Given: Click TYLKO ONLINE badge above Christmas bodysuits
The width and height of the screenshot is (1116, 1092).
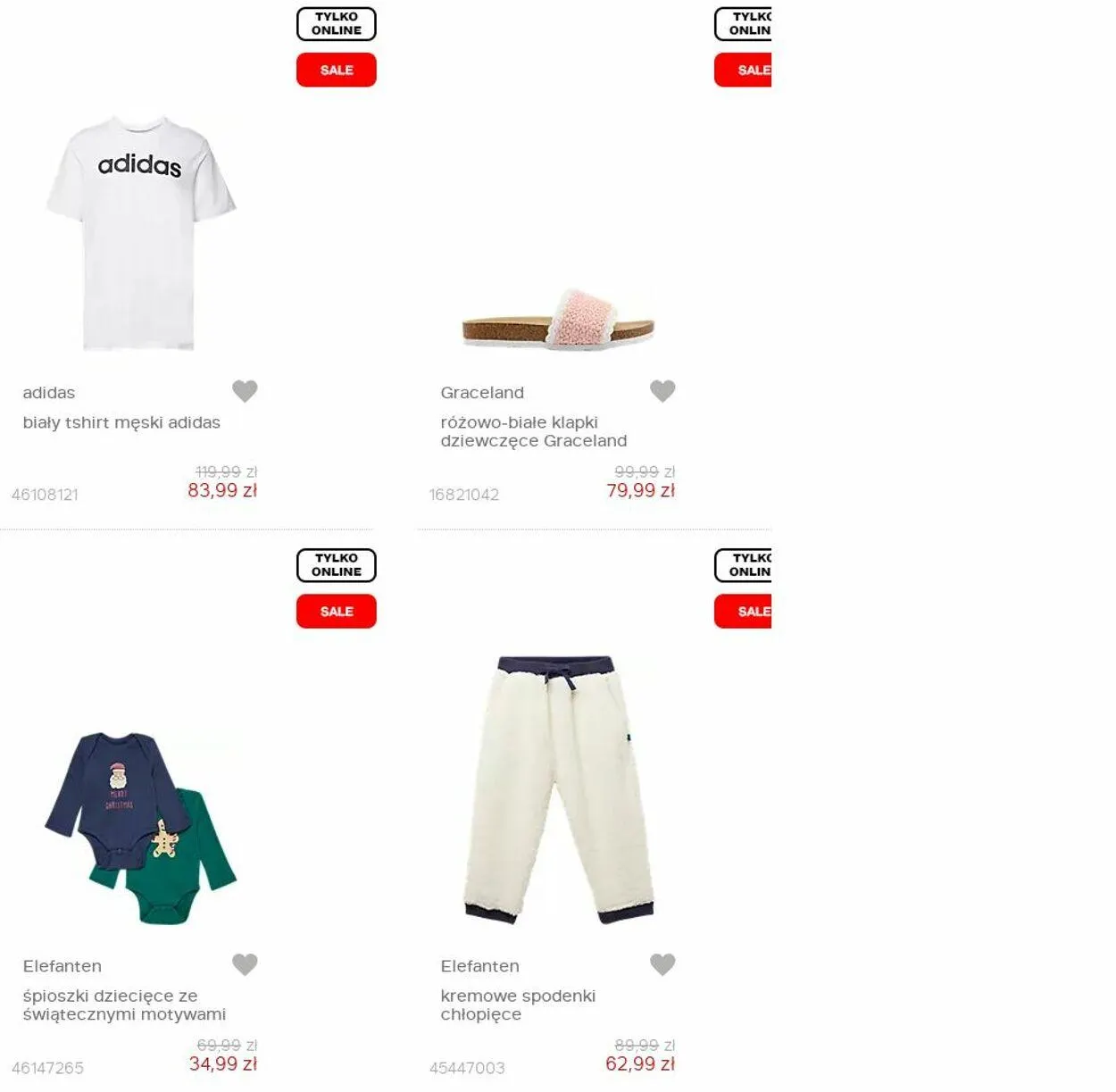Looking at the screenshot, I should click(337, 565).
